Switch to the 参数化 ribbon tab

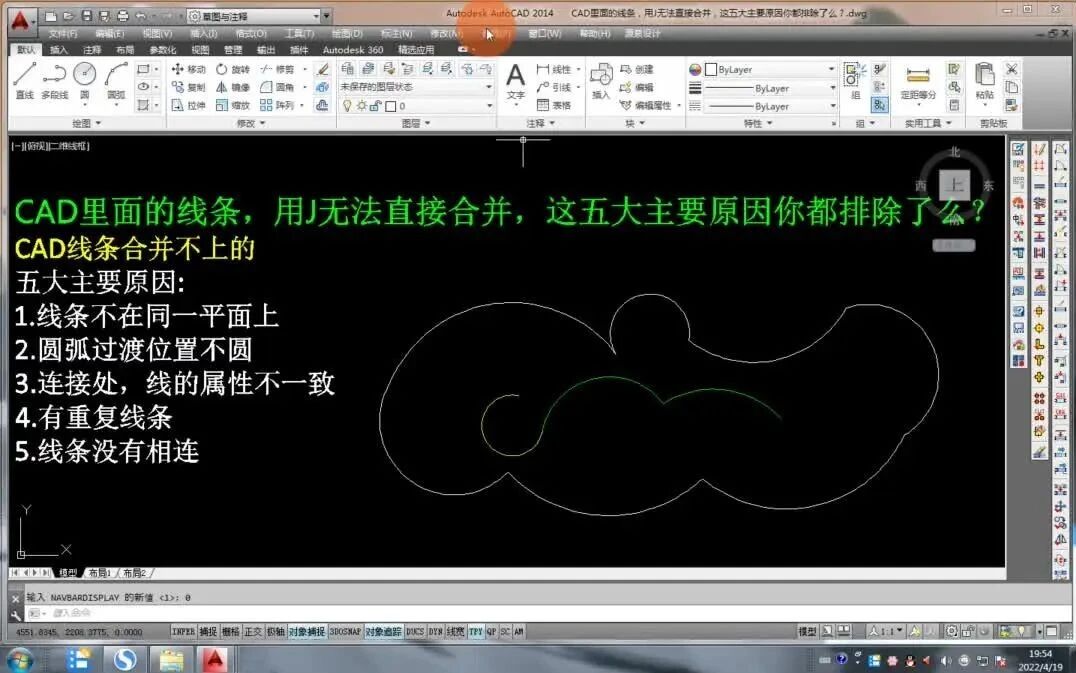(163, 50)
